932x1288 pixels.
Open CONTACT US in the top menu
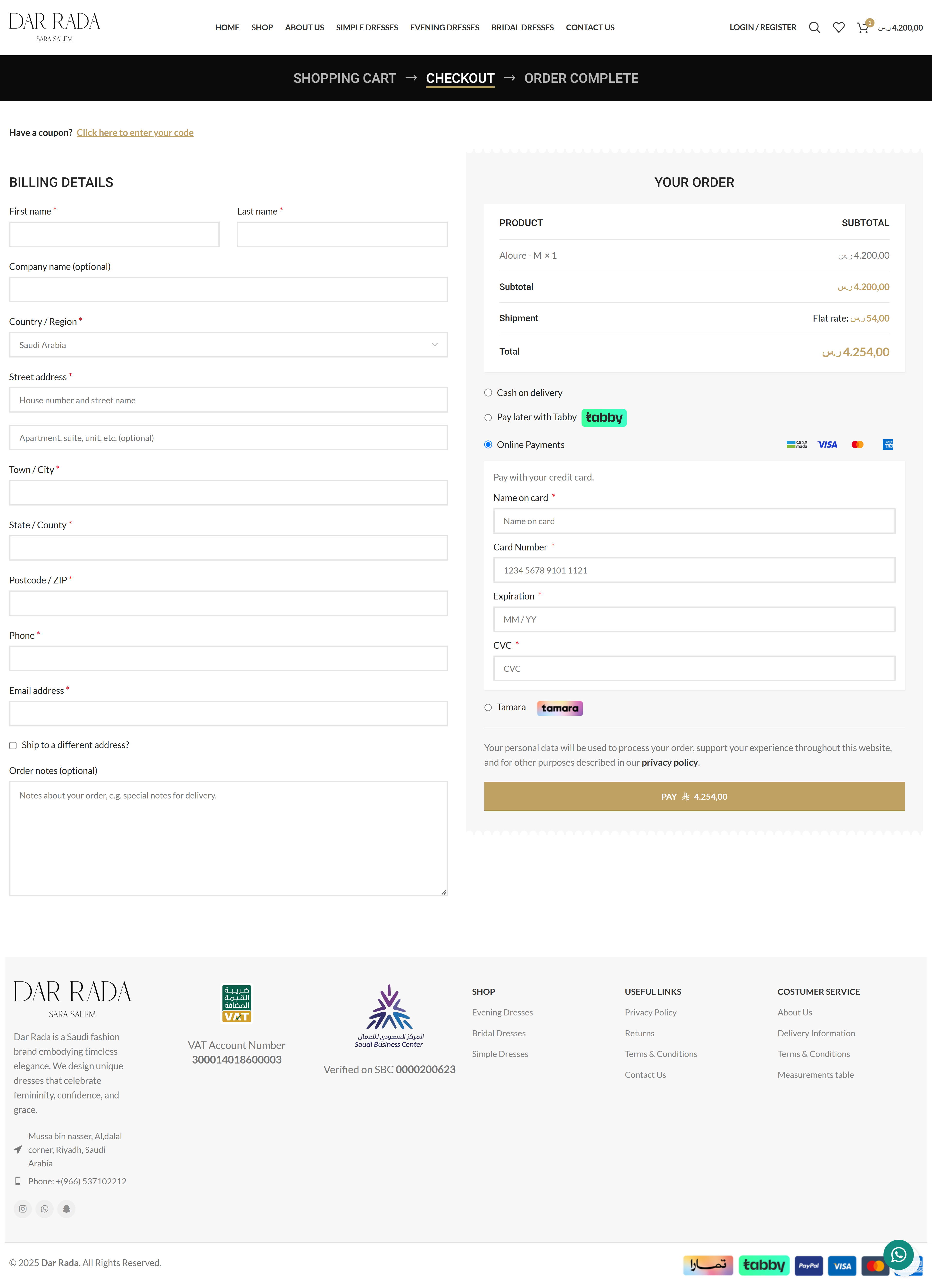(x=590, y=27)
